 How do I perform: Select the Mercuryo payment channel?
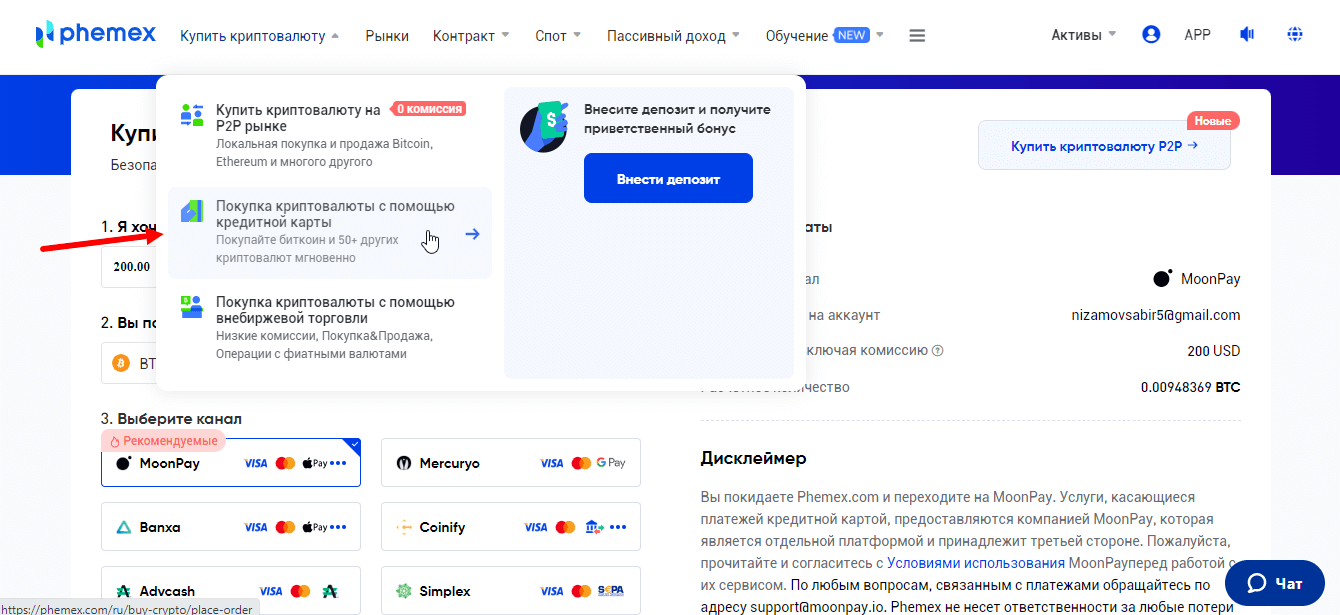[510, 463]
